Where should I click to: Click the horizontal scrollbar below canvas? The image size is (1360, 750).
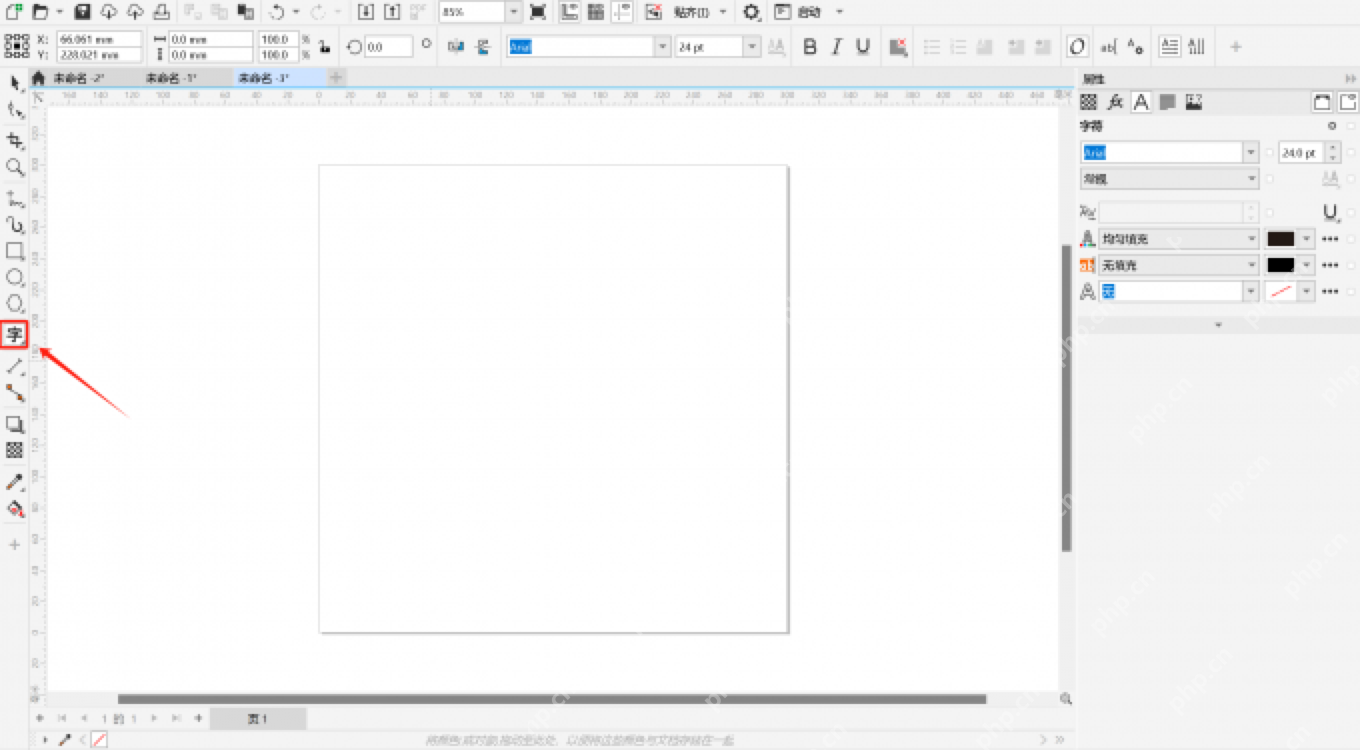pos(552,699)
